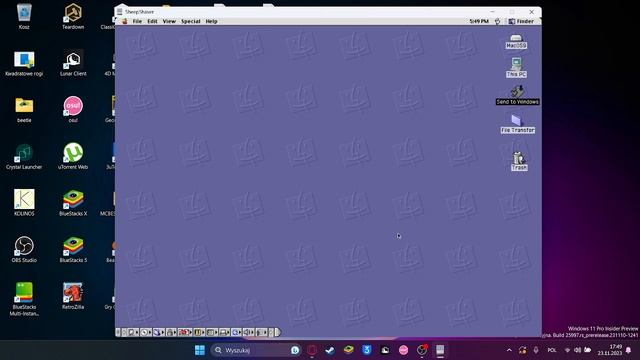The image size is (640, 360).
Task: Select the Crystal Launcher shortcut
Action: (x=24, y=157)
